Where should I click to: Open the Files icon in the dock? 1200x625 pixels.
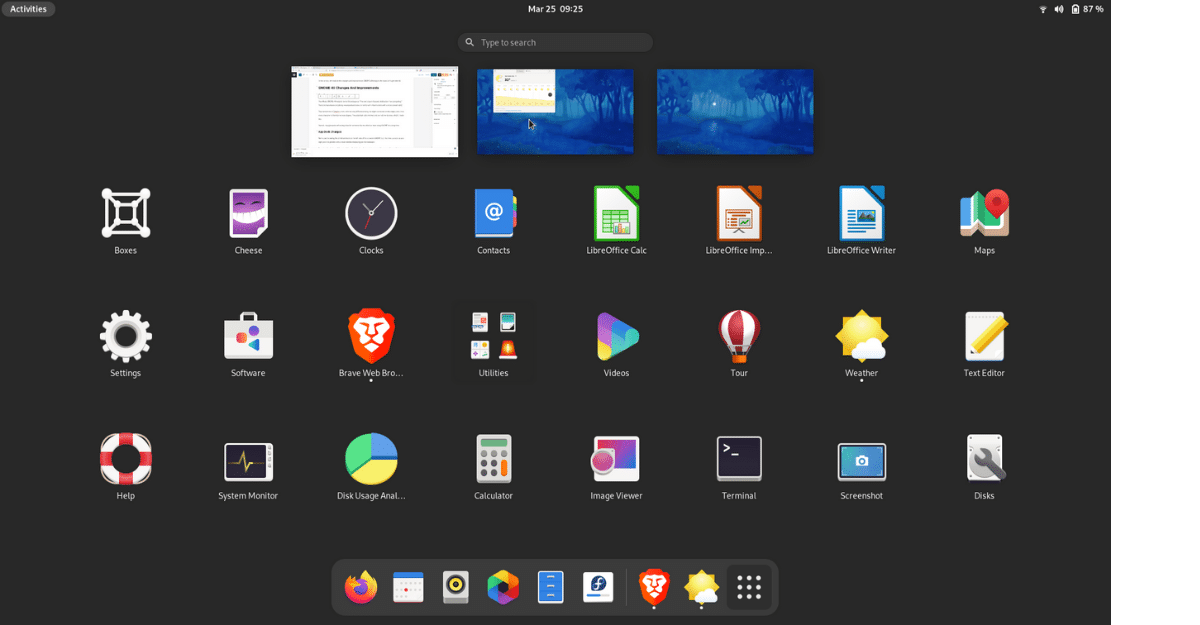[549, 587]
